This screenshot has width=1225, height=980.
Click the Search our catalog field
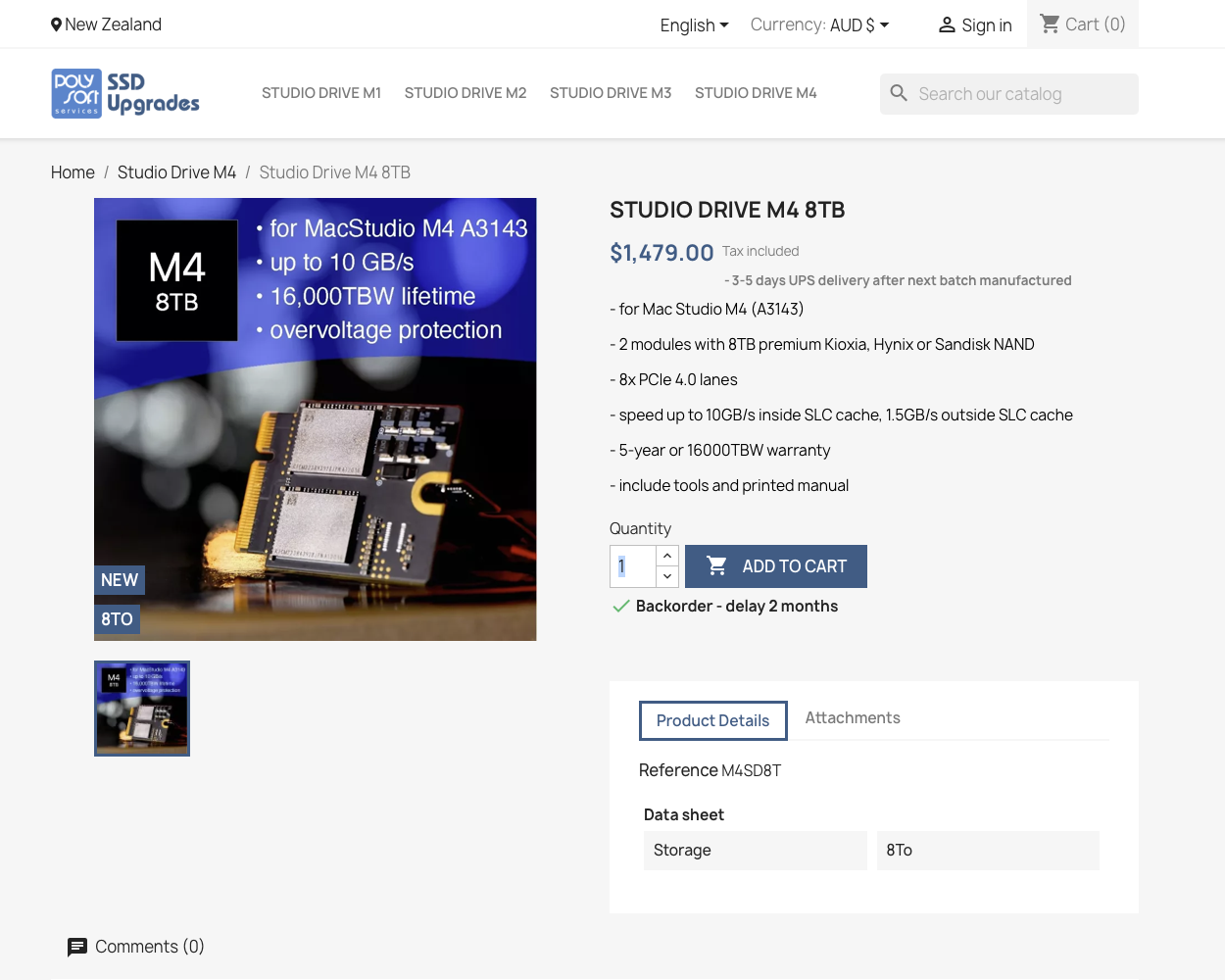(x=1009, y=94)
